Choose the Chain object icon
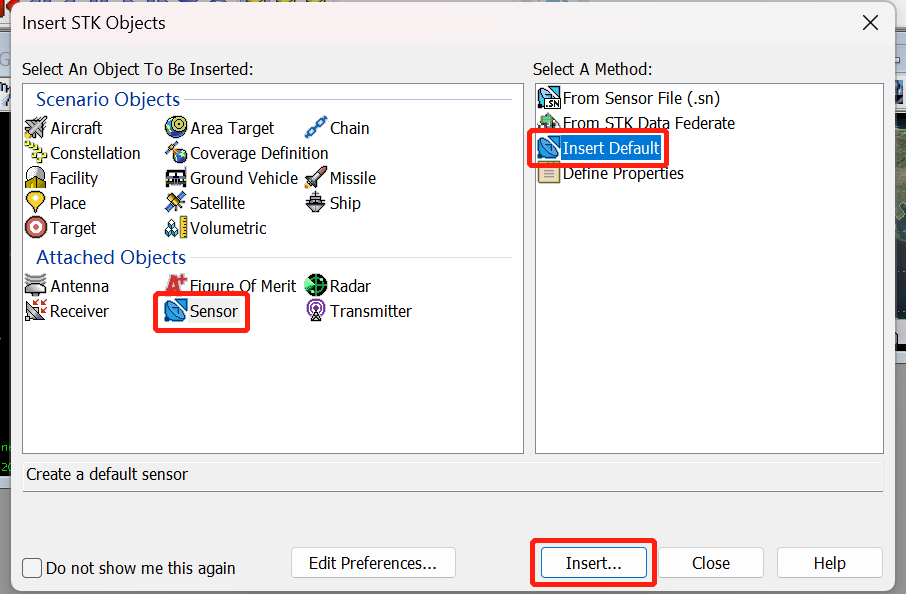906x594 pixels. click(x=316, y=128)
